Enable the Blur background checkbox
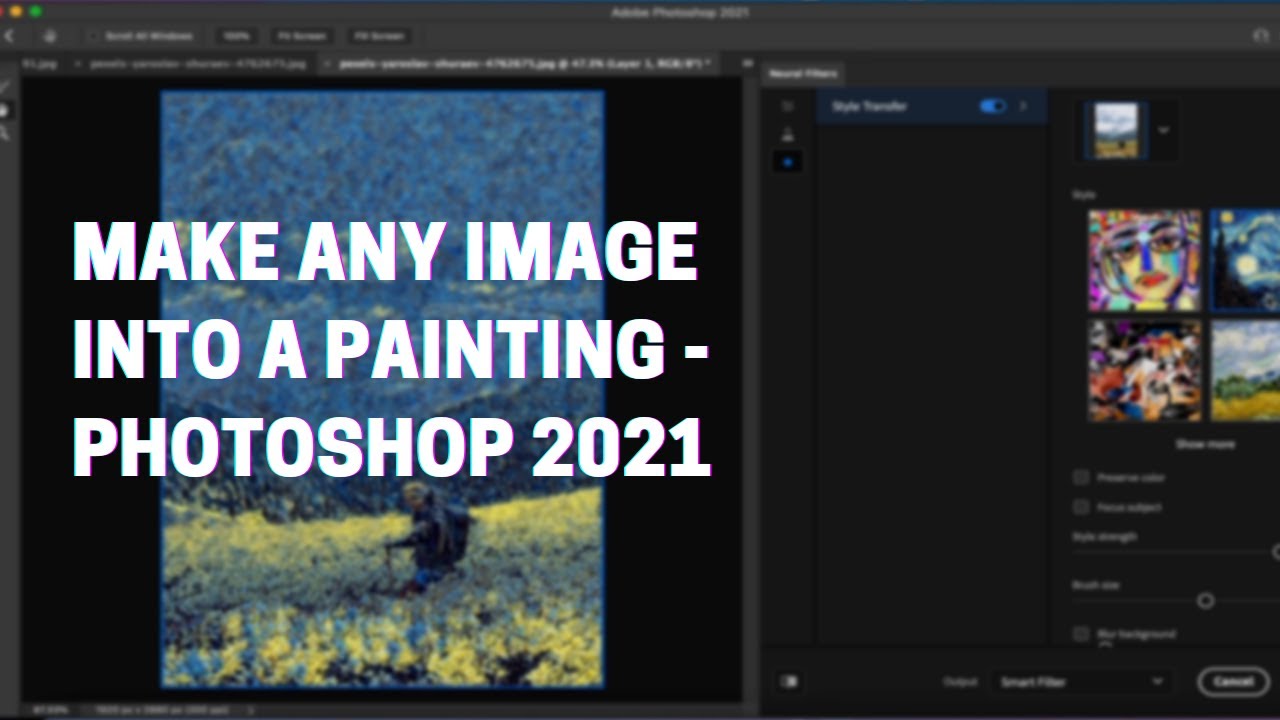The height and width of the screenshot is (720, 1280). tap(1080, 634)
